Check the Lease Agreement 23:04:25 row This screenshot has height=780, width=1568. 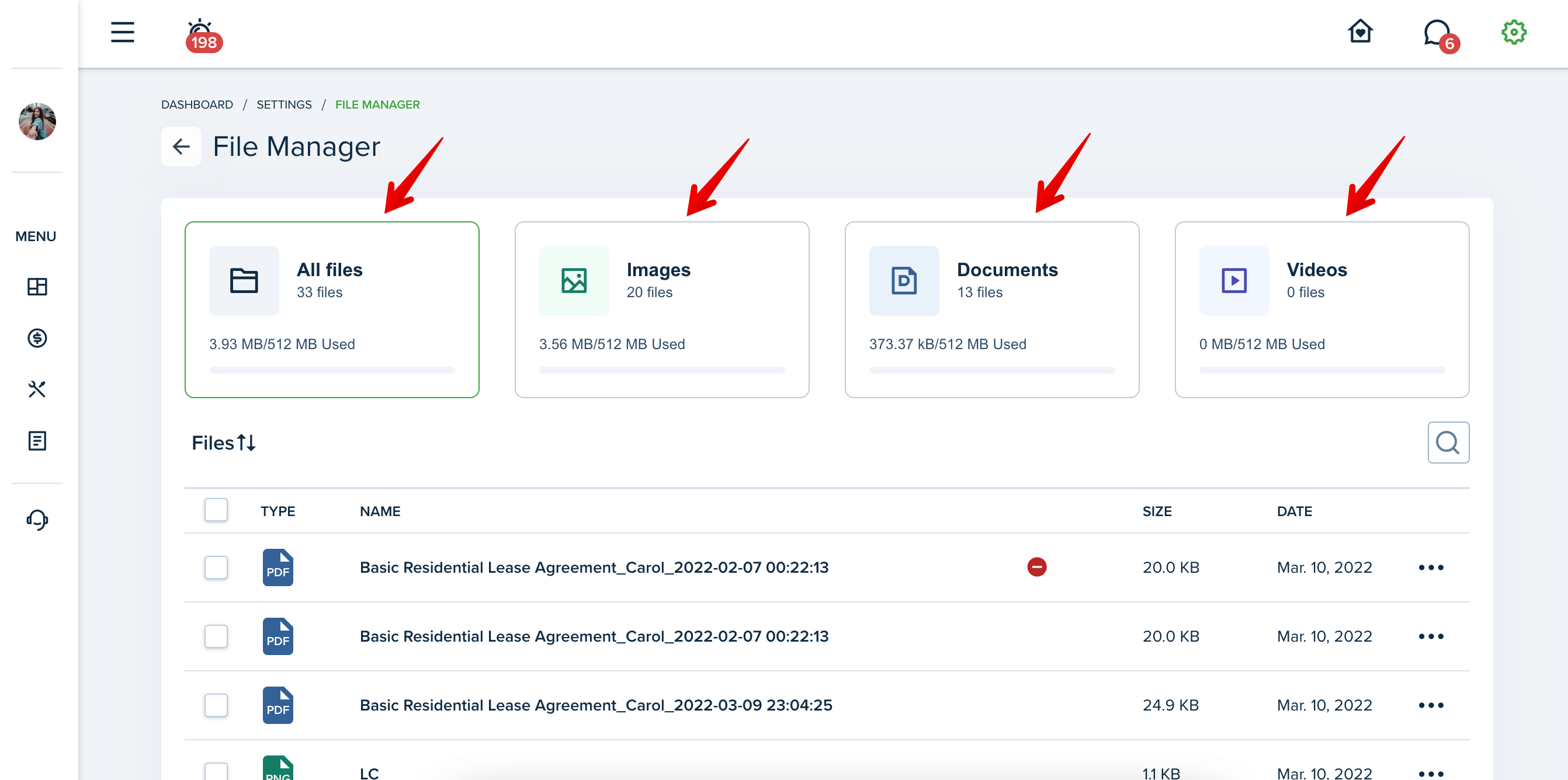pyautogui.click(x=216, y=705)
